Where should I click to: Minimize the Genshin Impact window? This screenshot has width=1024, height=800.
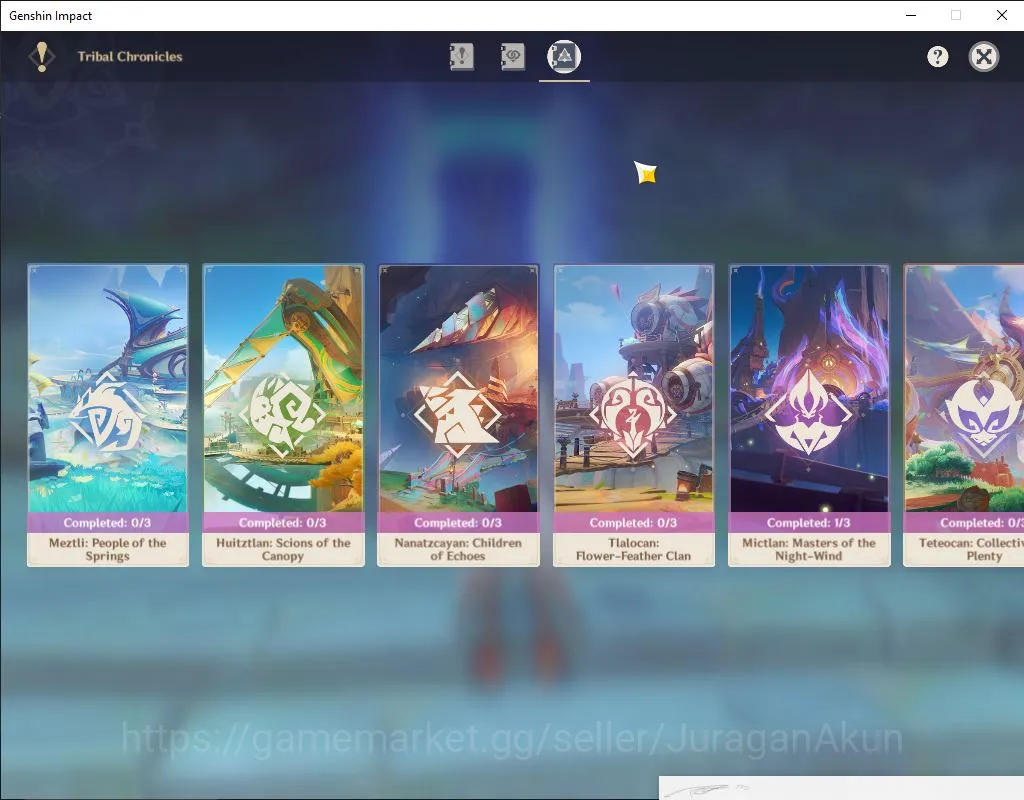point(911,15)
